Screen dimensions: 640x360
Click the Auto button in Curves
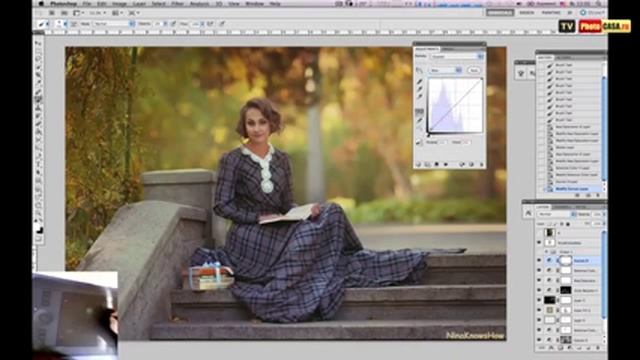click(473, 70)
